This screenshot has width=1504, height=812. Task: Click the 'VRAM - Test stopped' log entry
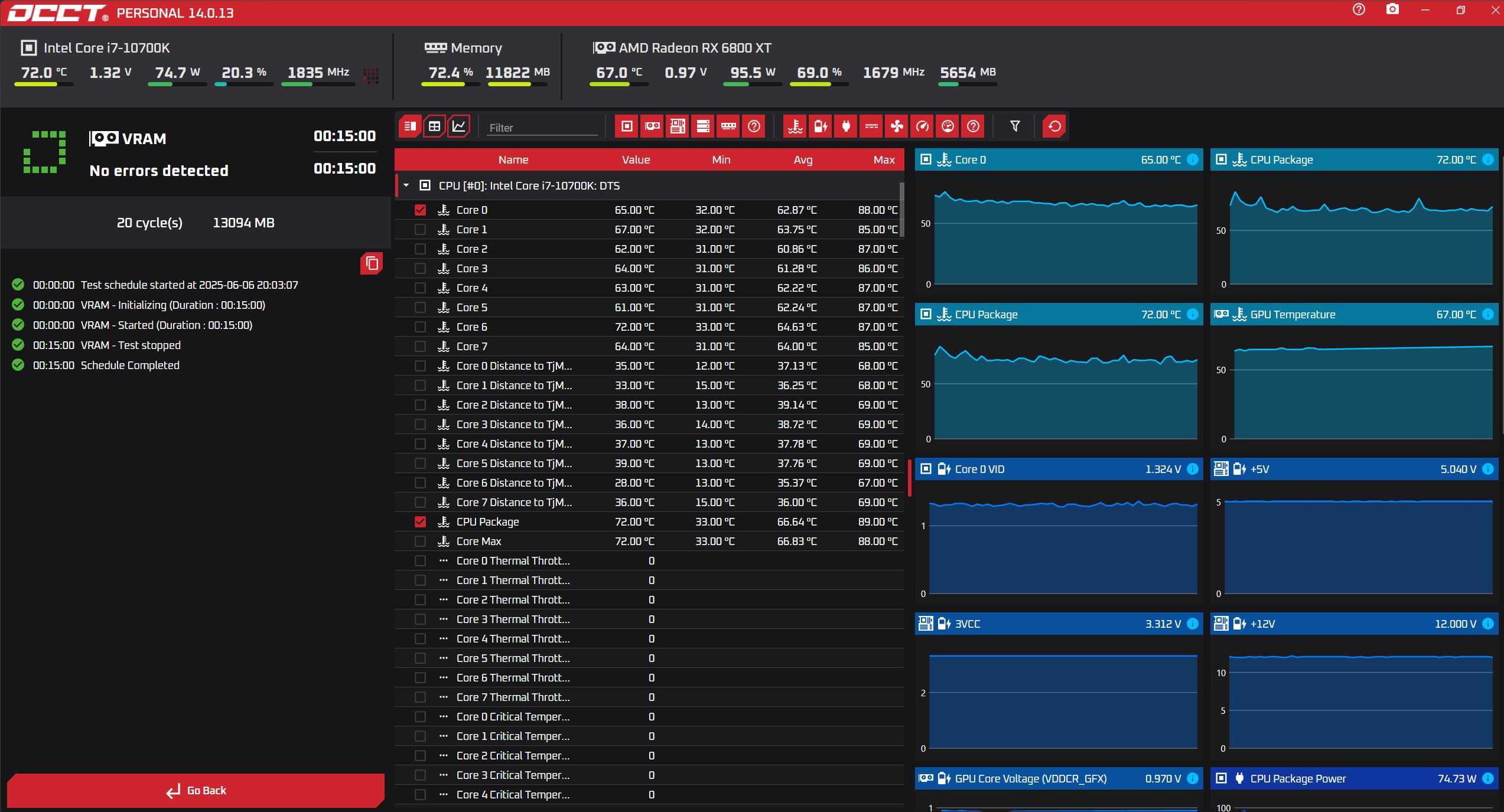131,345
